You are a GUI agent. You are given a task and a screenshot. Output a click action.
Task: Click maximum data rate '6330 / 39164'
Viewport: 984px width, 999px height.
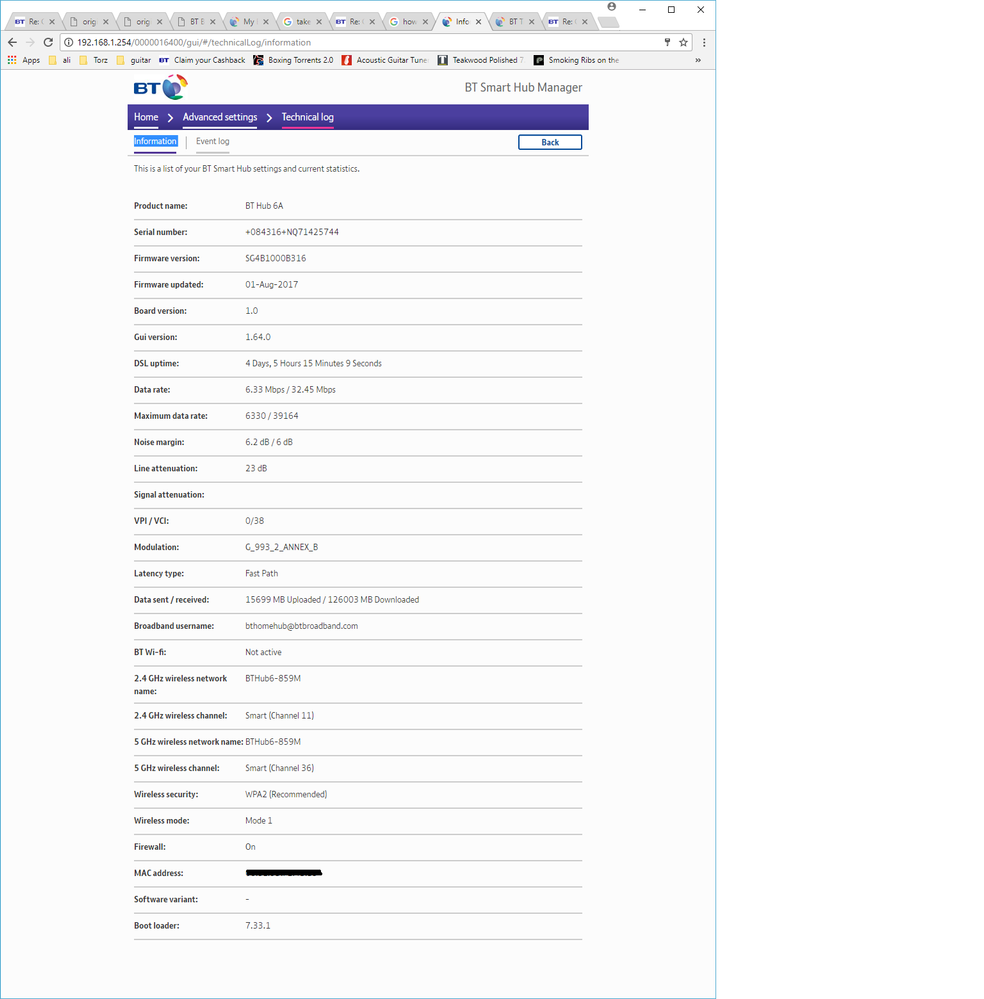[x=271, y=415]
